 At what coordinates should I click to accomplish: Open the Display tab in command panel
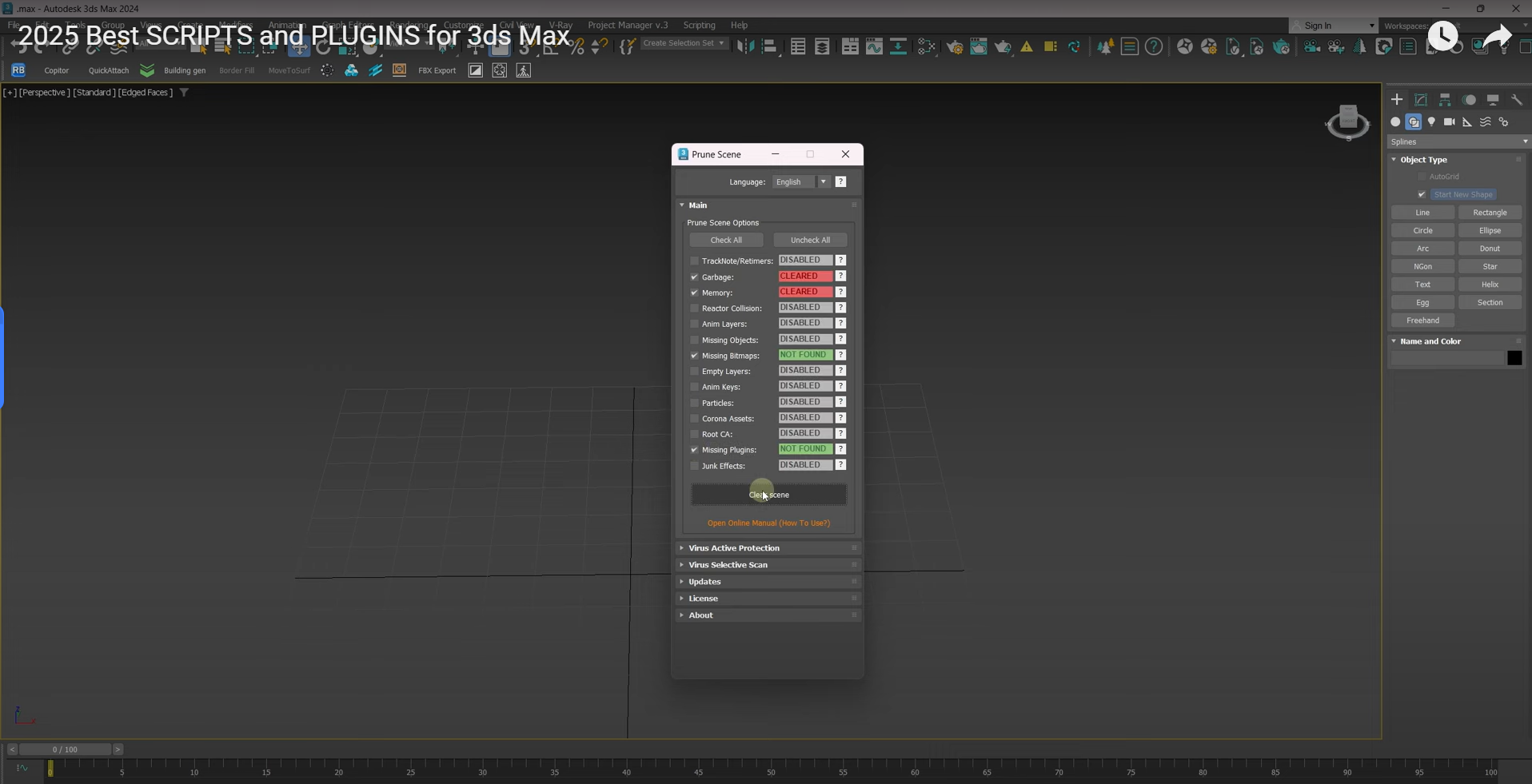(x=1493, y=100)
